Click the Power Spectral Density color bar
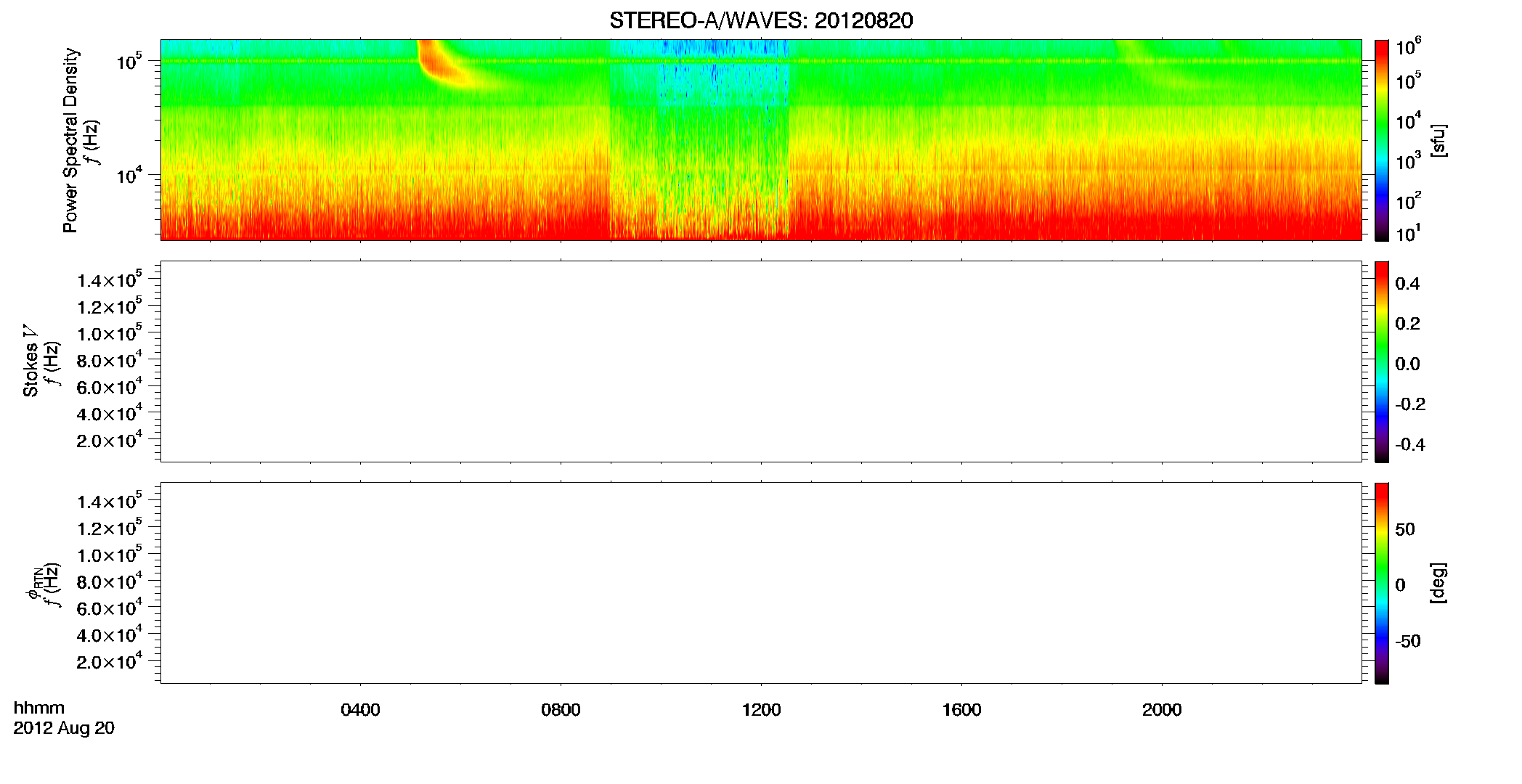Screen dimensions: 1522x784 [x=1382, y=140]
